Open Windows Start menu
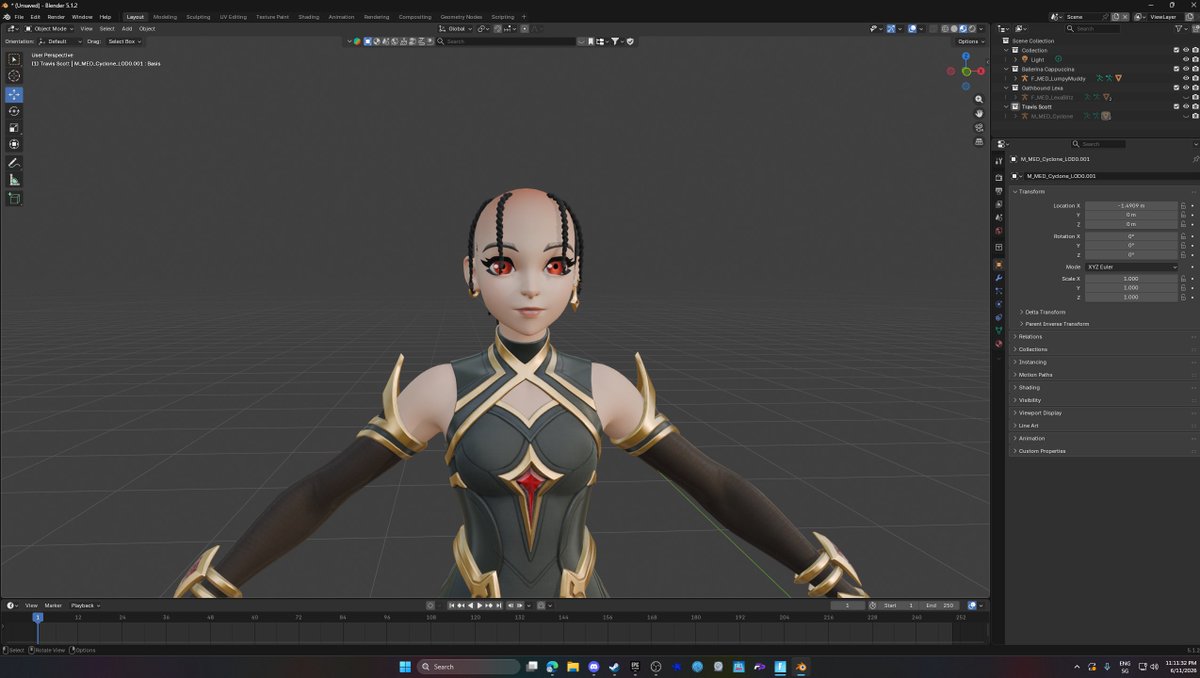1200x678 pixels. [405, 666]
